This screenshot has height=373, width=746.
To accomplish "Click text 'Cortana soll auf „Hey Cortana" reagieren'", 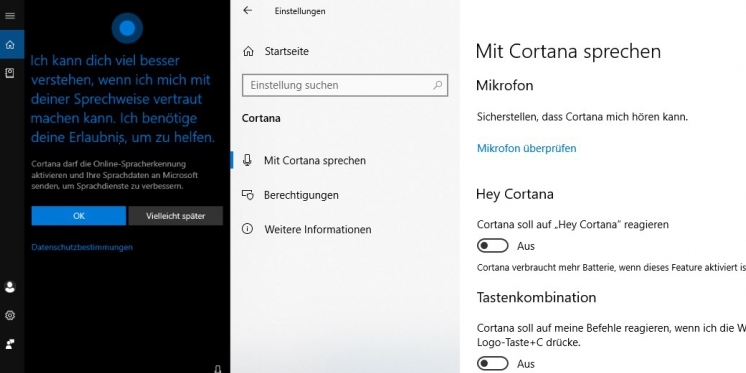I will [x=573, y=224].
